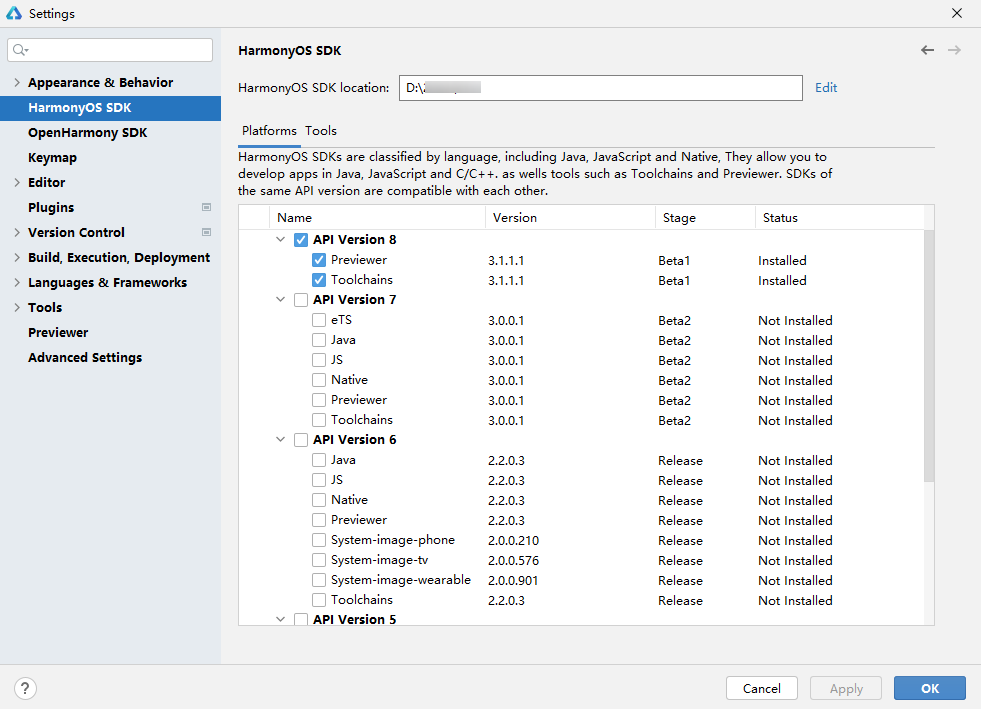Click the OK button
The width and height of the screenshot is (981, 709).
[930, 688]
